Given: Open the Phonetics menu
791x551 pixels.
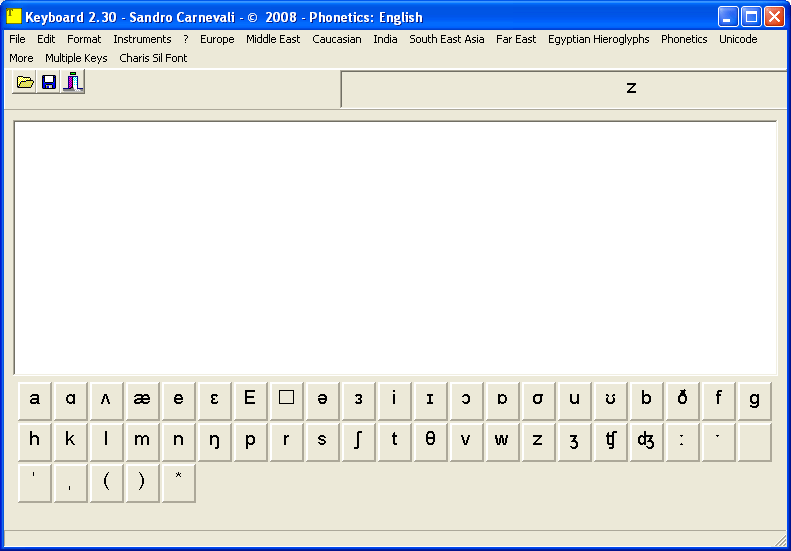Looking at the screenshot, I should tap(684, 39).
